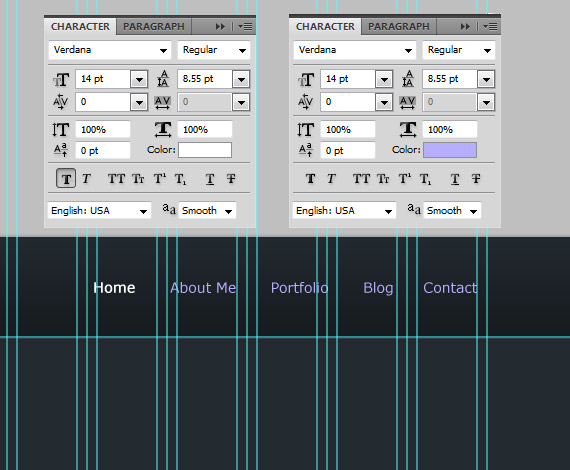The height and width of the screenshot is (470, 570).
Task: Open Smooth anti-aliasing dropdown, left panel
Action: [x=207, y=210]
